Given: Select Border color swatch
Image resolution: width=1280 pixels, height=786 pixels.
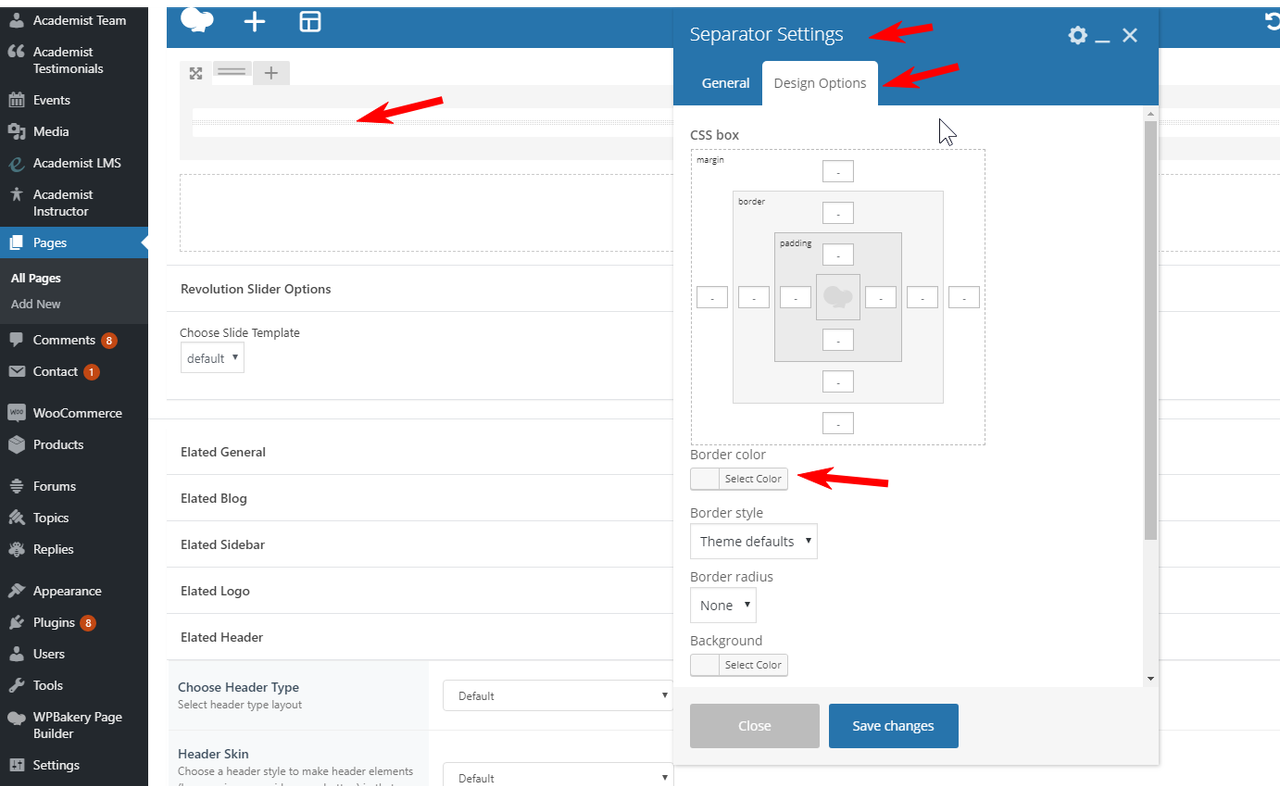Looking at the screenshot, I should coord(705,479).
